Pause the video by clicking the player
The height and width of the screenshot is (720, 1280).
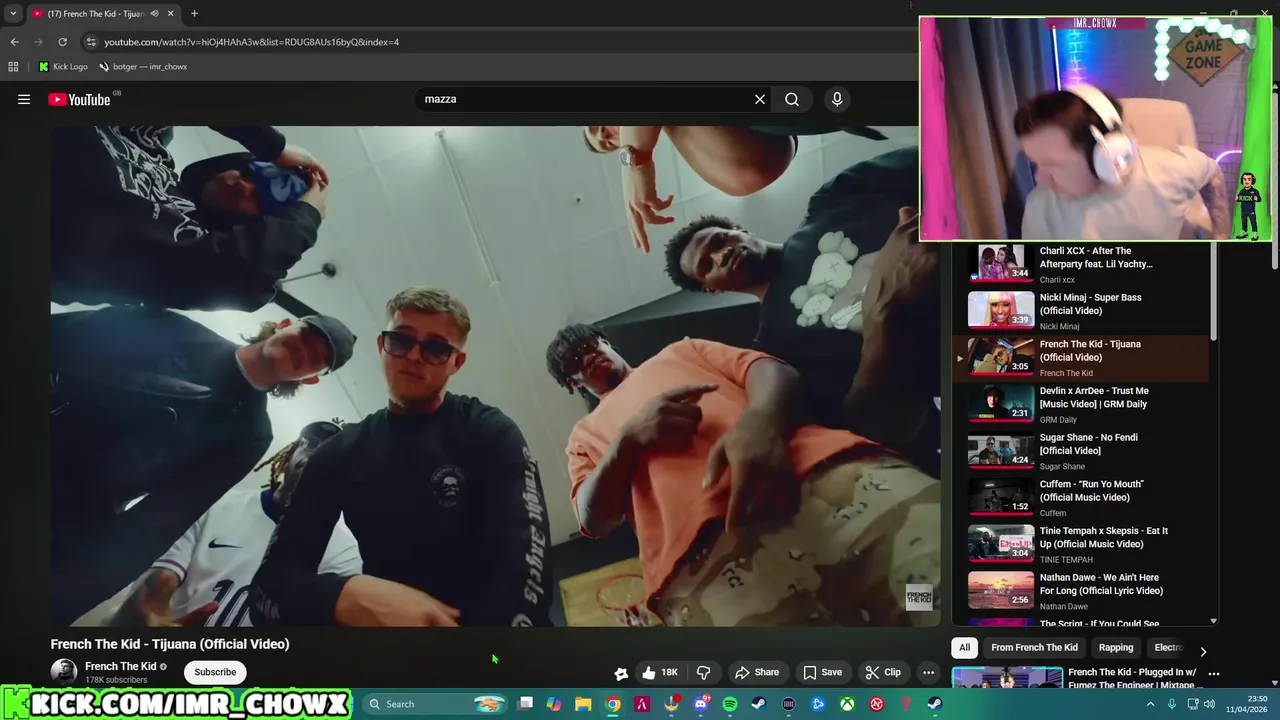495,375
